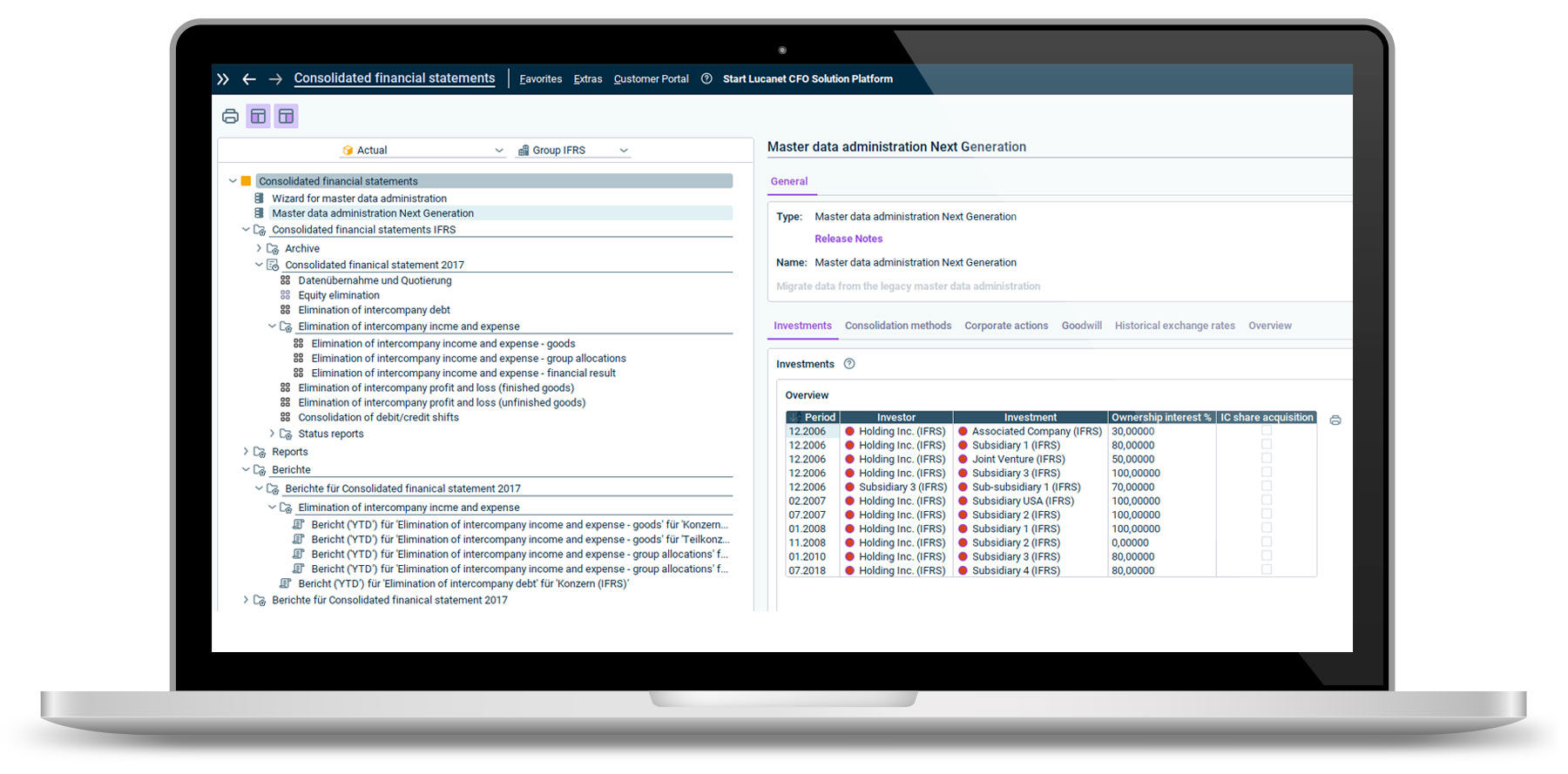Click red dot beside Subsidiary USA (IFRS)
This screenshot has height=774, width=1568.
[x=963, y=501]
